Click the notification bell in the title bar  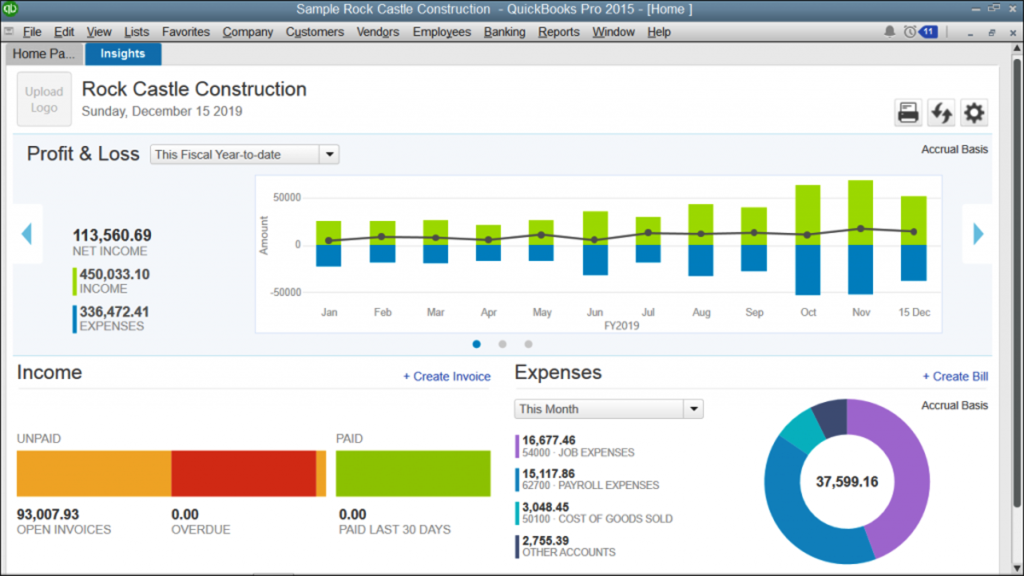point(890,31)
